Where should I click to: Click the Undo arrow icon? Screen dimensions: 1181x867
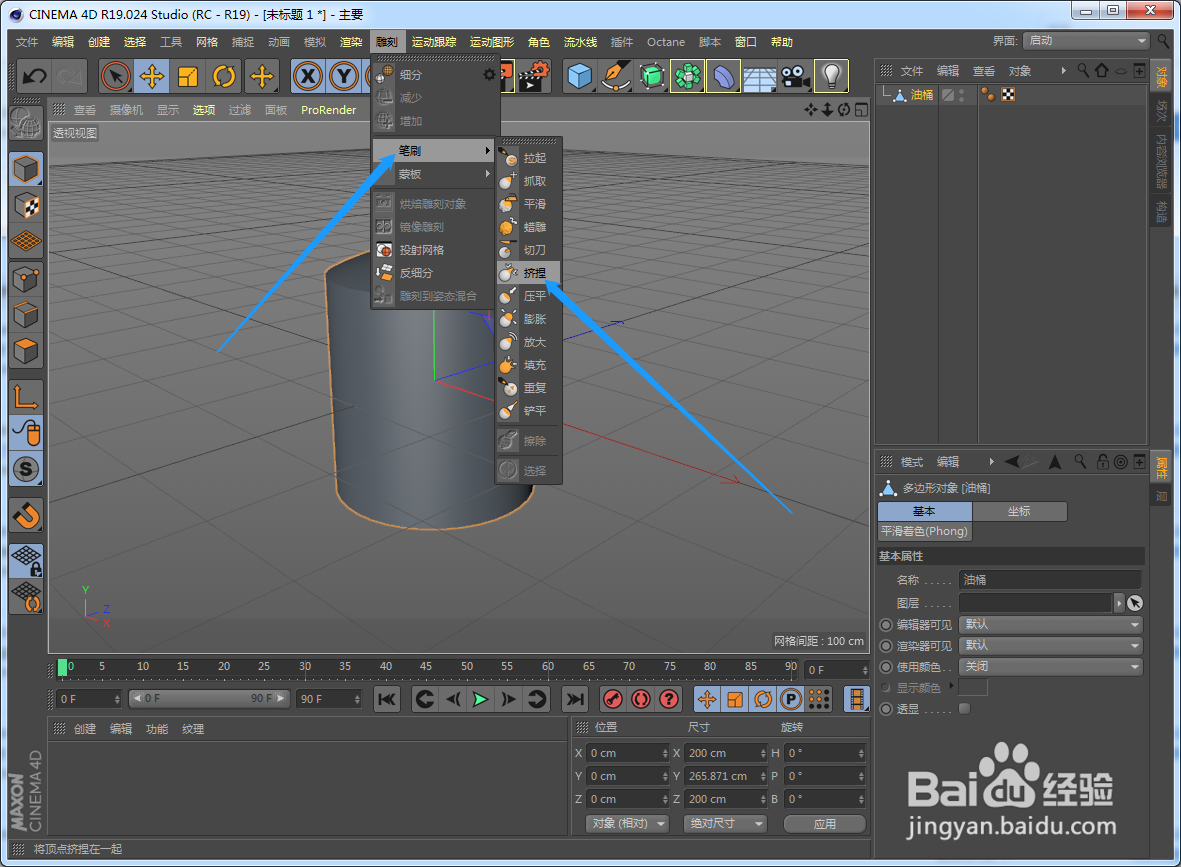pyautogui.click(x=35, y=76)
